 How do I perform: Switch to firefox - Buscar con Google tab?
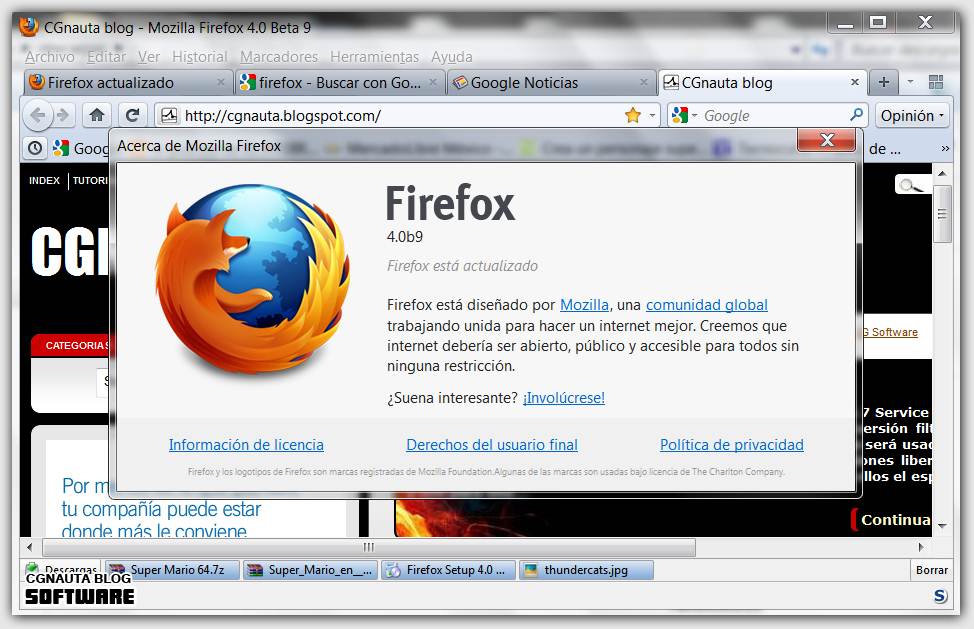tap(340, 83)
